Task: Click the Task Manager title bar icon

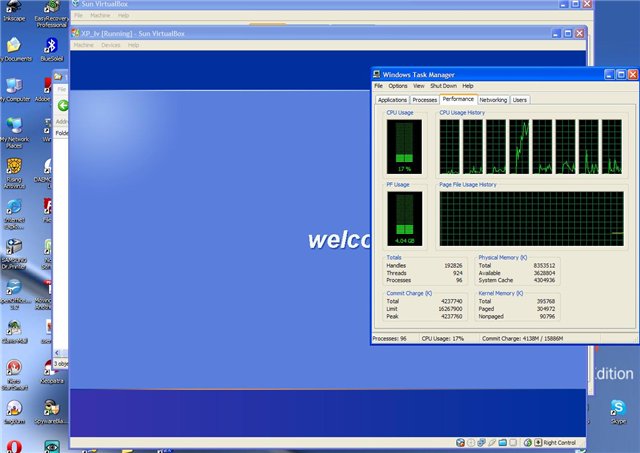Action: [376, 74]
